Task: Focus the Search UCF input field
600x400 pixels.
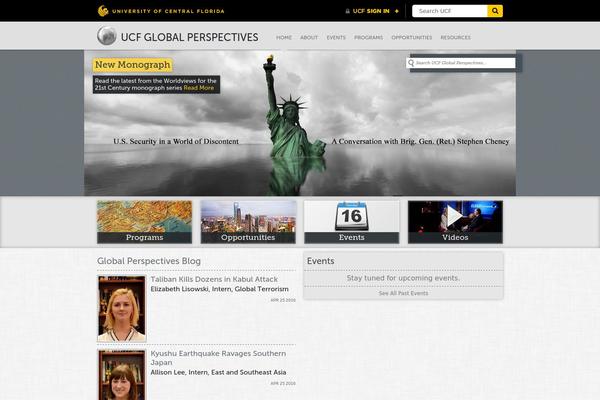Action: (x=450, y=11)
